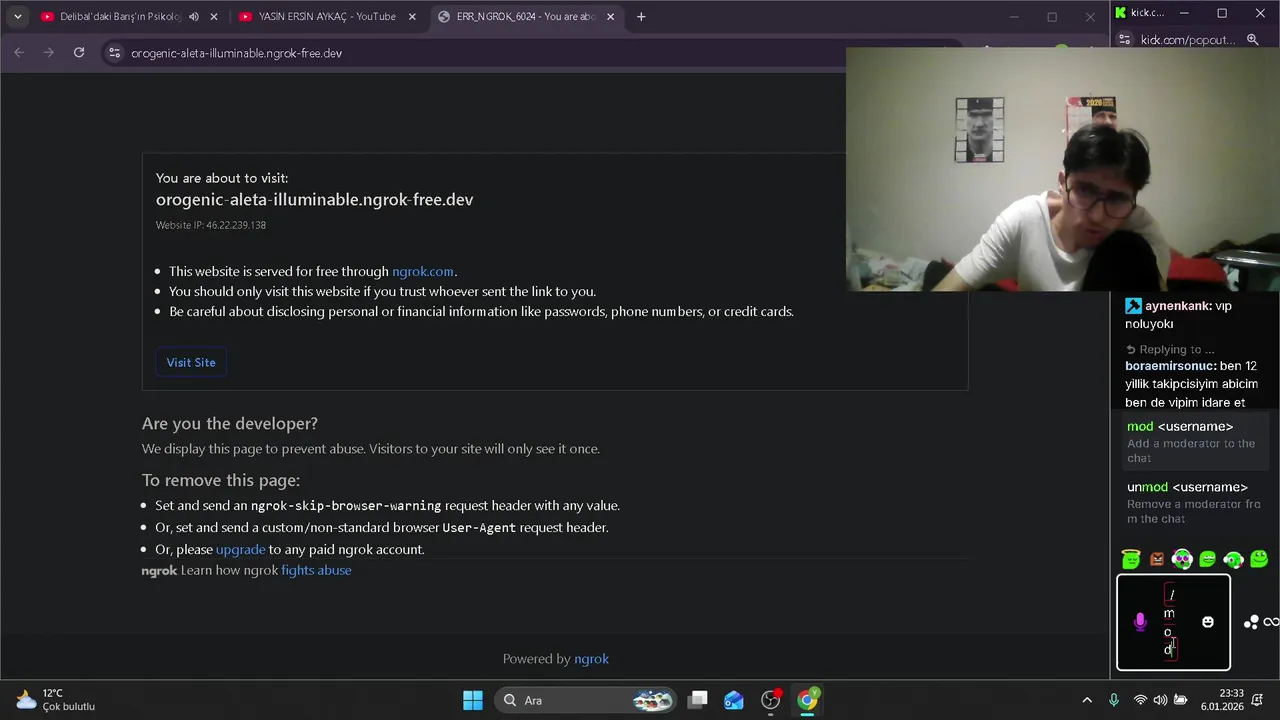
Task: Open the site information icon in address bar
Action: [114, 53]
